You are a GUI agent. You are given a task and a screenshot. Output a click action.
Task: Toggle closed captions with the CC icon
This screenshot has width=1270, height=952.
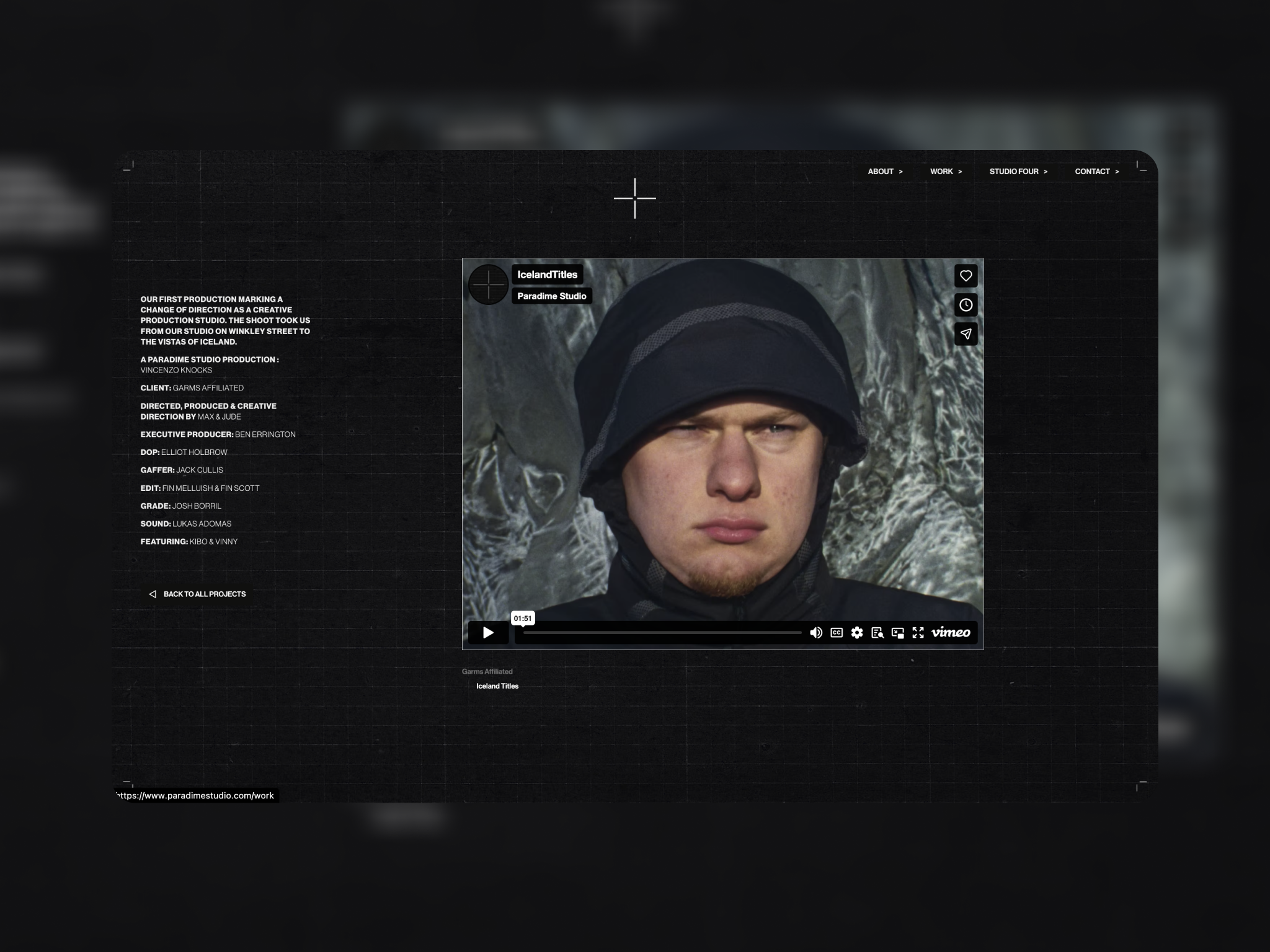coord(837,632)
